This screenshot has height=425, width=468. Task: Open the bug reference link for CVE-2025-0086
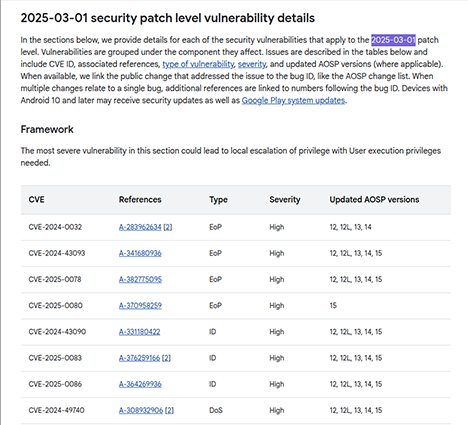pos(140,384)
